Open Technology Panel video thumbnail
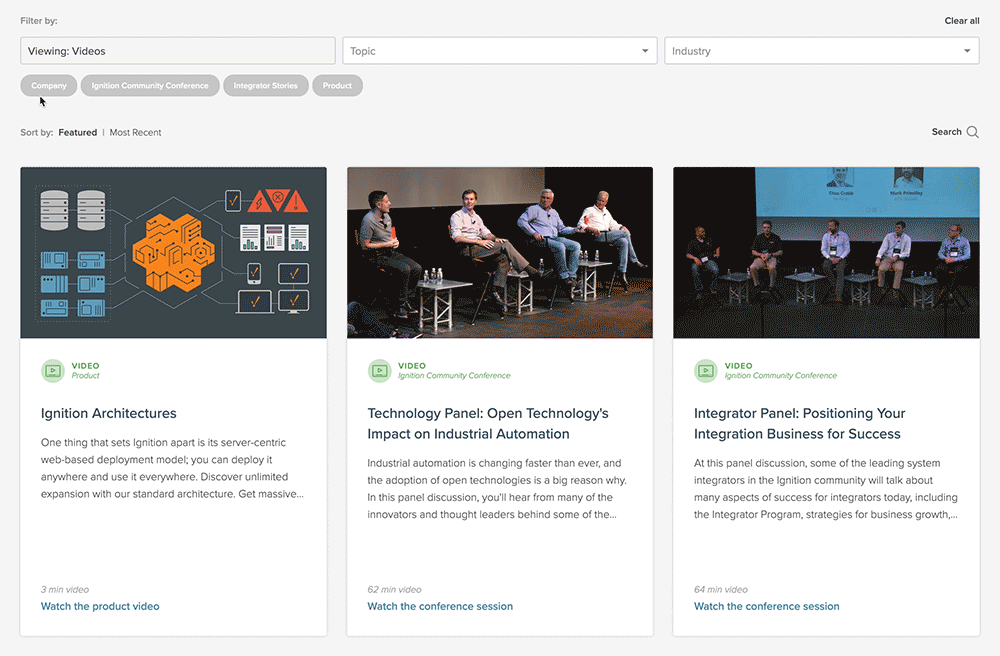Viewport: 1000px width, 656px height. click(x=500, y=252)
